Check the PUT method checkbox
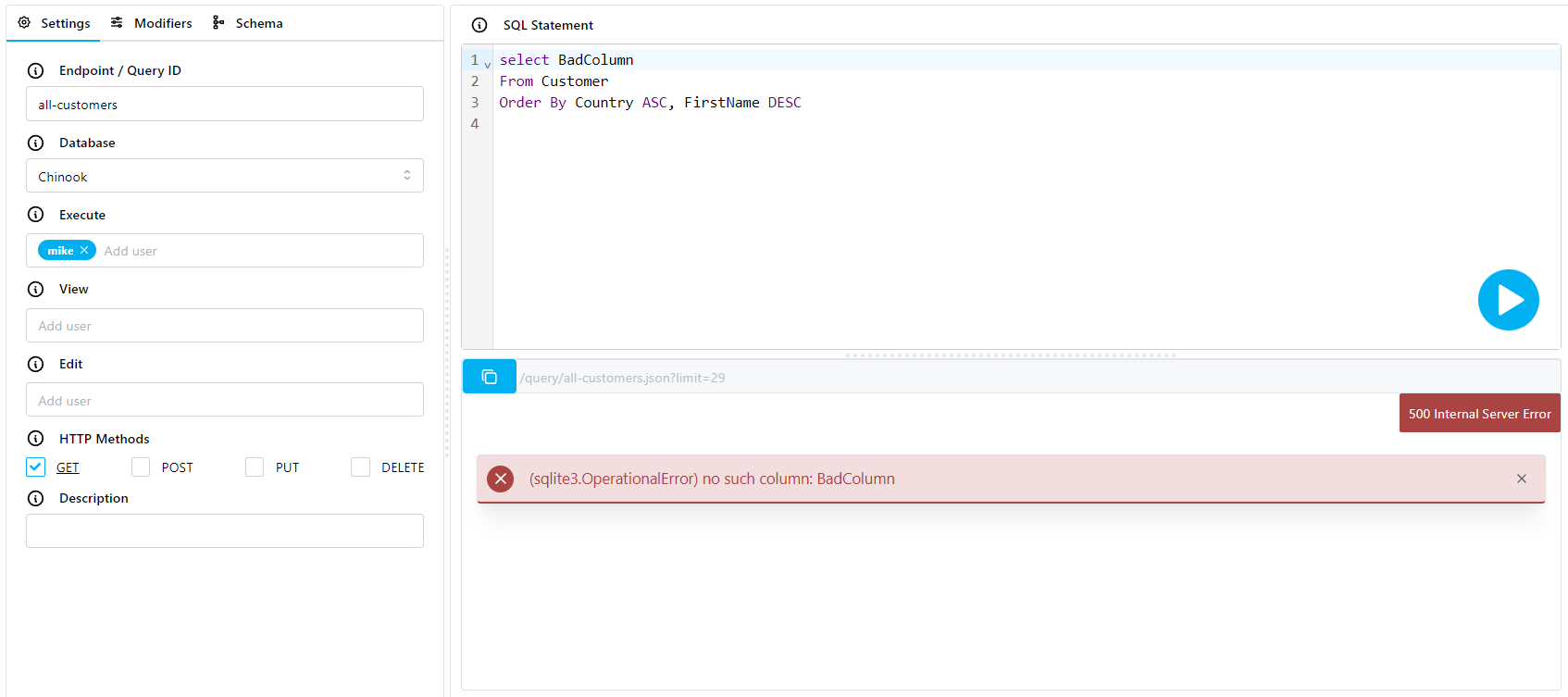This screenshot has width=1568, height=697. [x=255, y=467]
